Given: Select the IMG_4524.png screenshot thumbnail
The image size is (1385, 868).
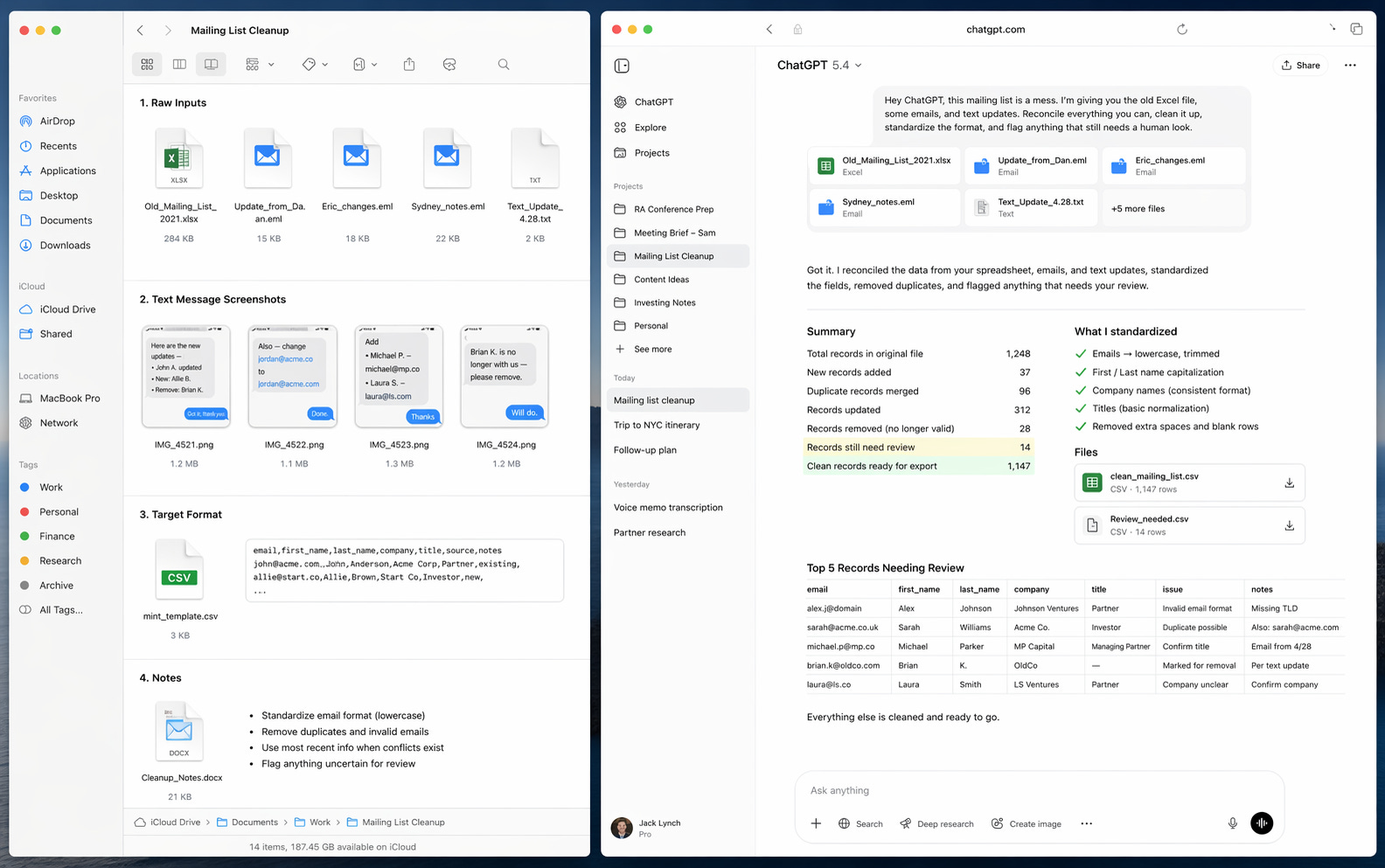Looking at the screenshot, I should click(505, 377).
